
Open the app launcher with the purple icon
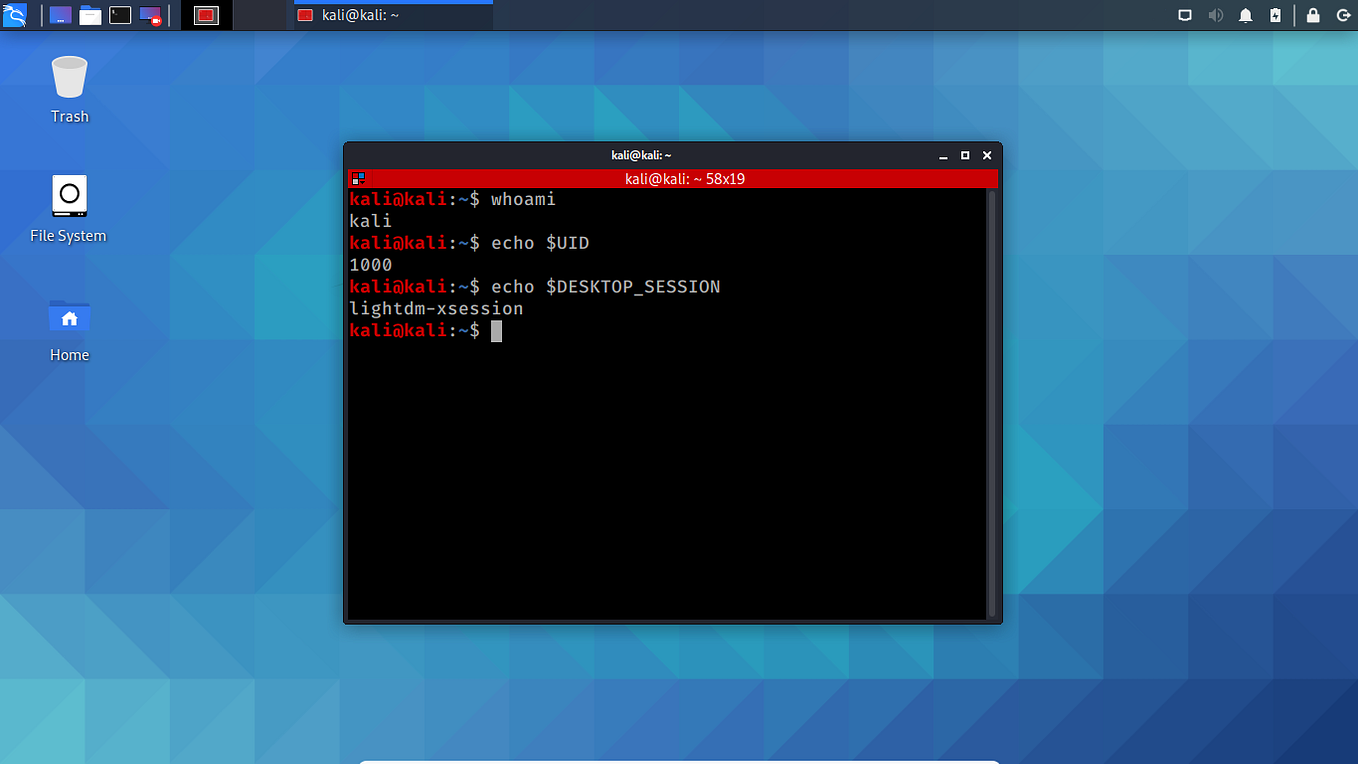coord(60,15)
